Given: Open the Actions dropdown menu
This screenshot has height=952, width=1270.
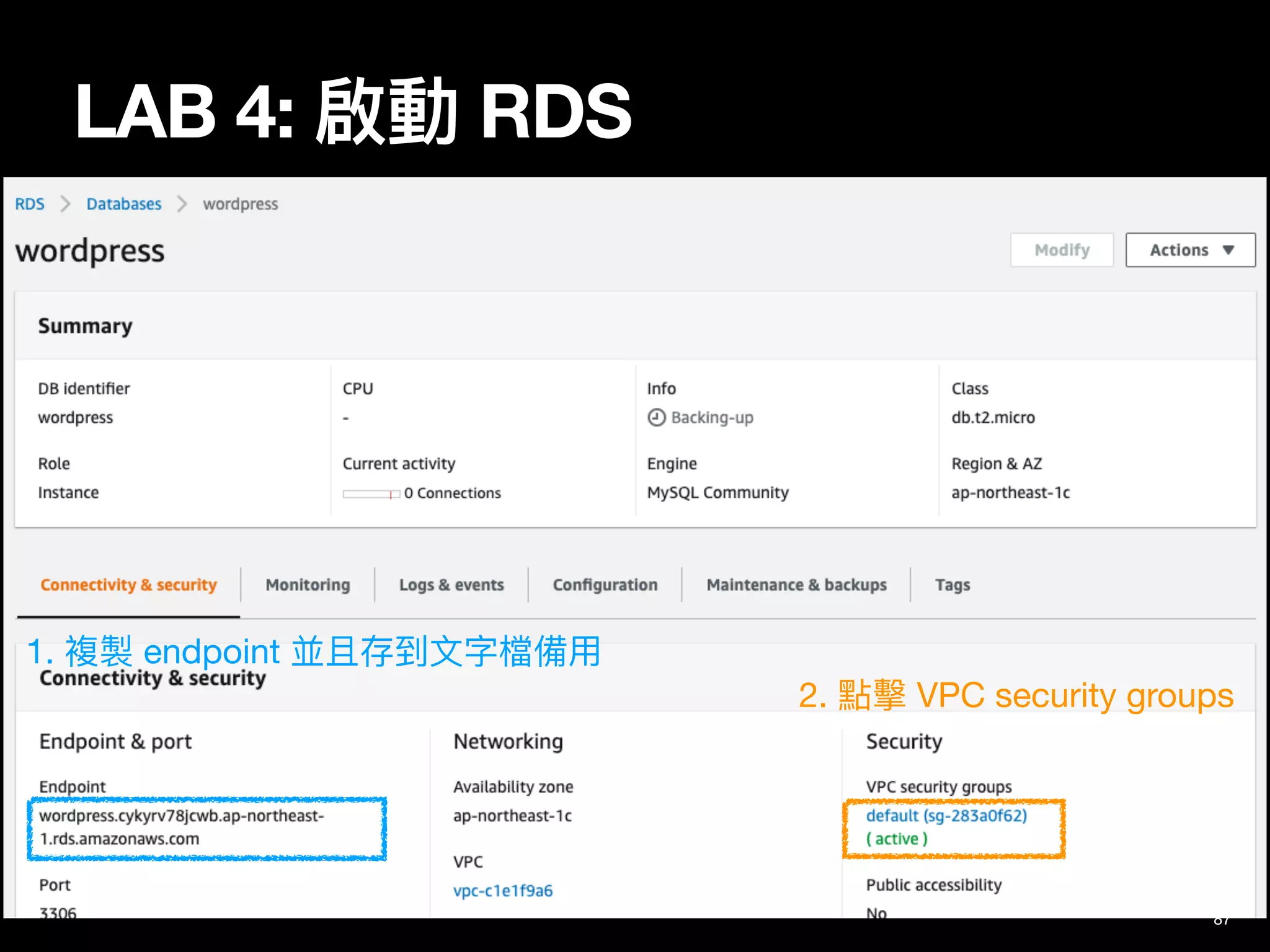Looking at the screenshot, I should coord(1191,250).
